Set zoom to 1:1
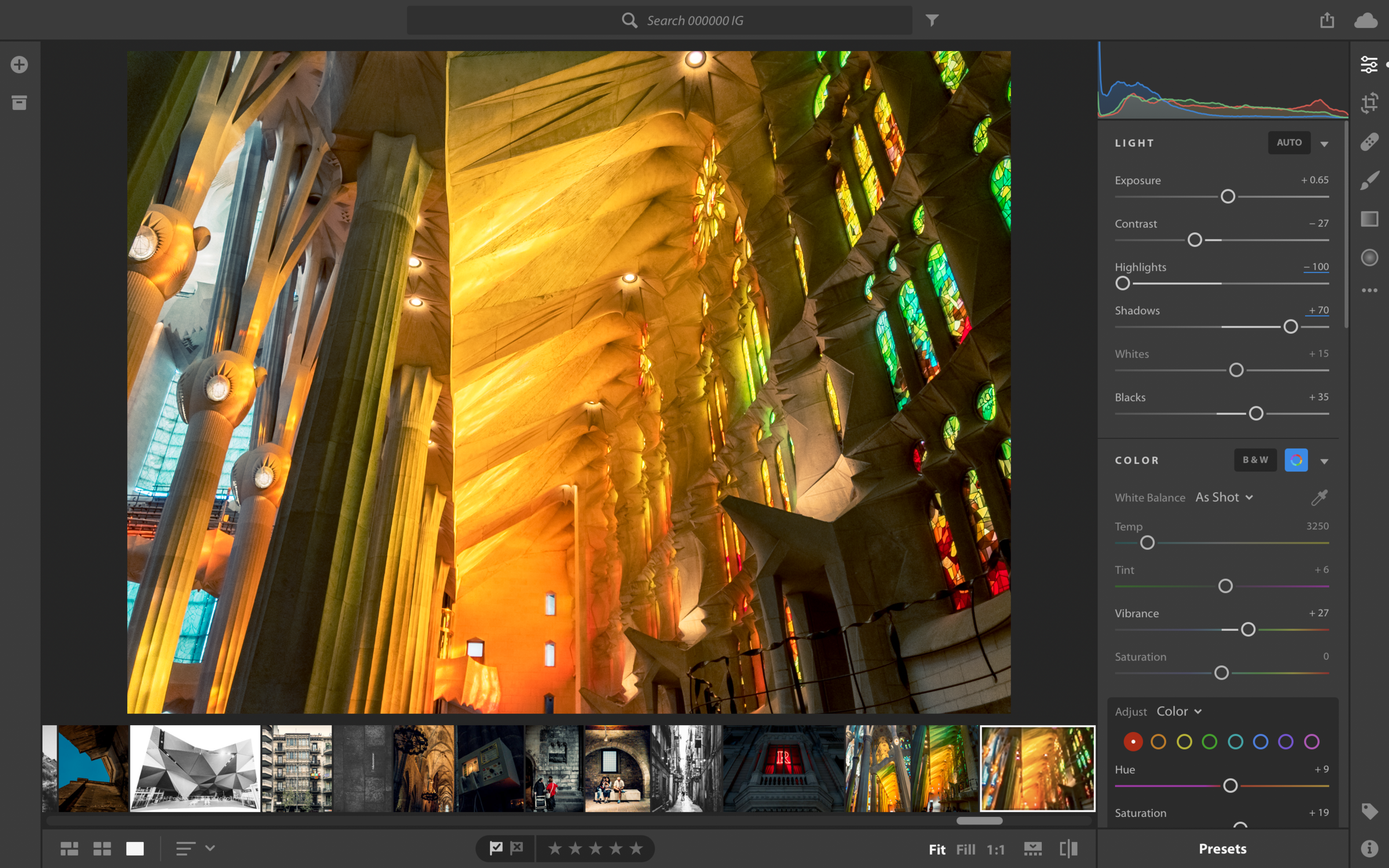1389x868 pixels. click(996, 849)
